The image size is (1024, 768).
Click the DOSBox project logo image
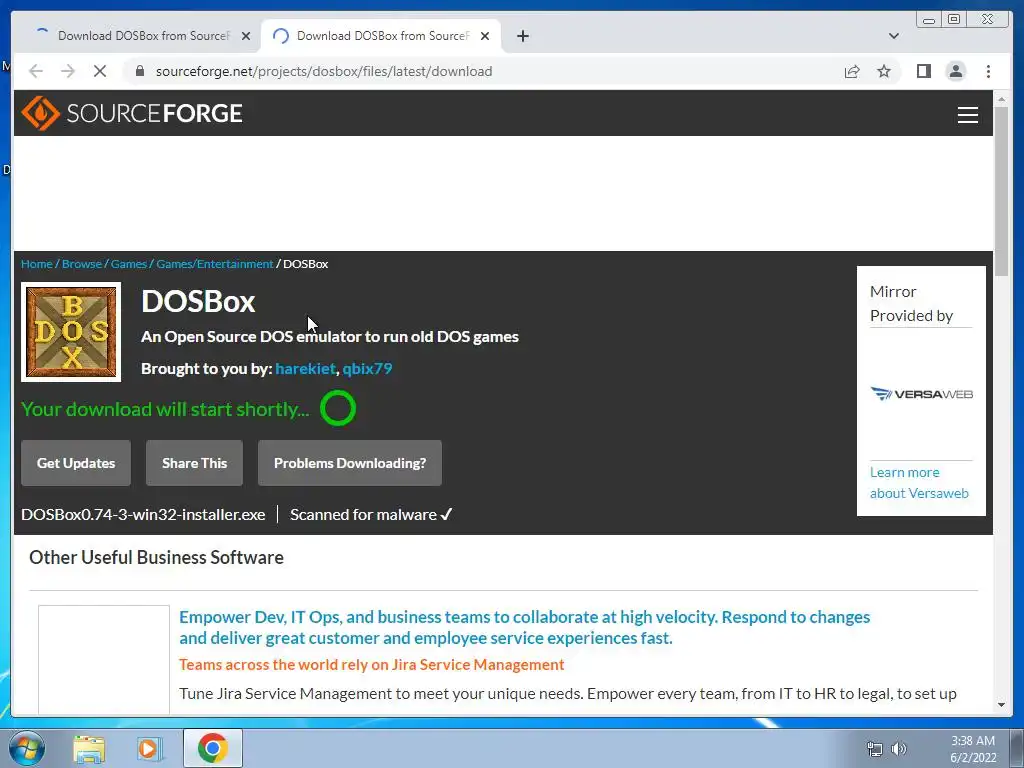(71, 332)
